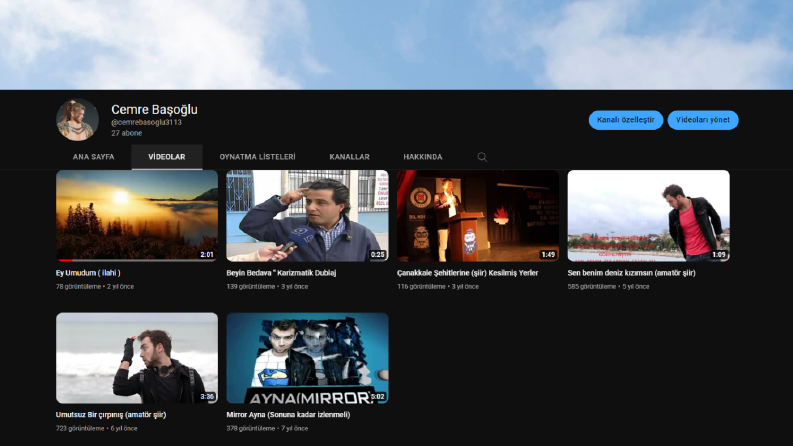Play the Umutsuz Bir çırpınış thumbnail
The height and width of the screenshot is (446, 793).
point(137,358)
